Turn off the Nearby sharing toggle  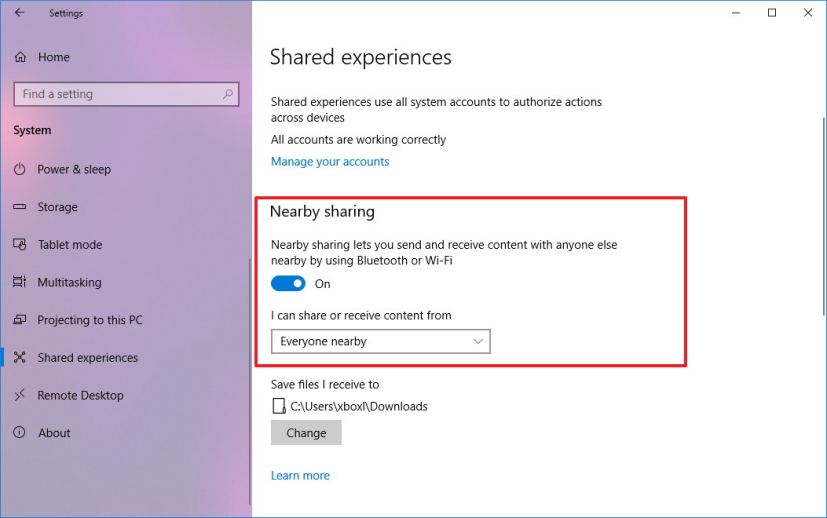click(288, 284)
